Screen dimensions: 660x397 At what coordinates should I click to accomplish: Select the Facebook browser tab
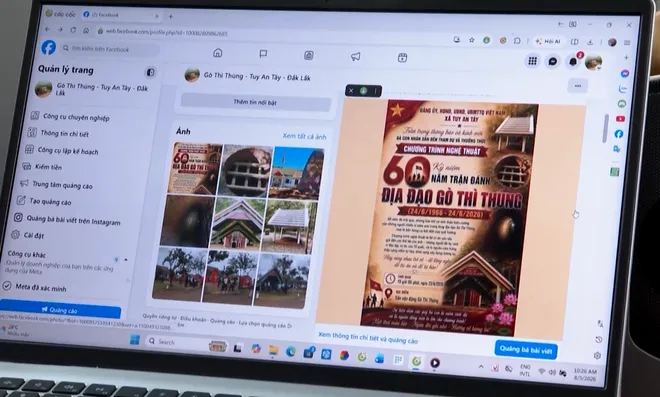tap(120, 15)
